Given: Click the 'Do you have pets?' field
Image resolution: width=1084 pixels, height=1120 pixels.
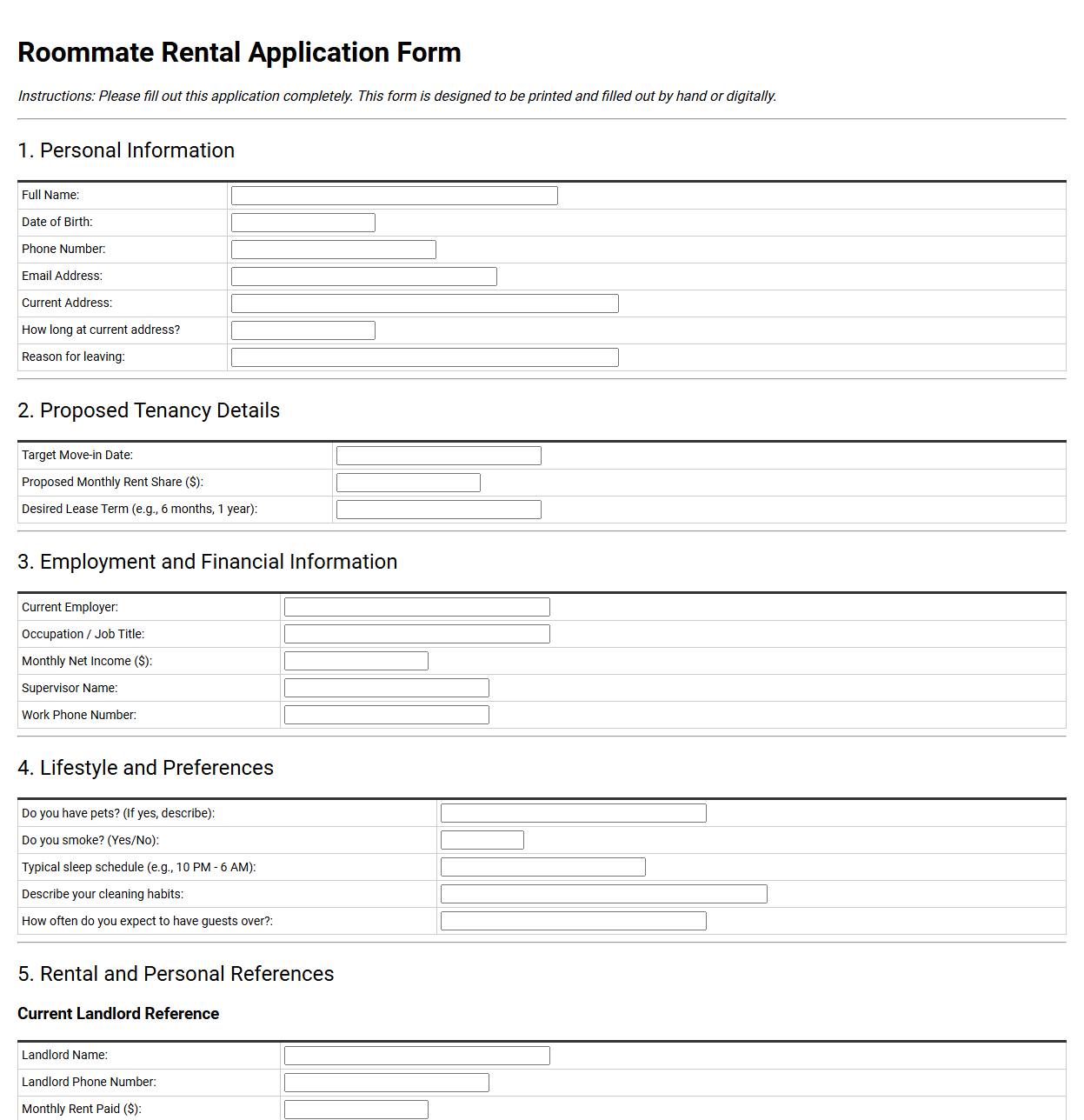Looking at the screenshot, I should [574, 813].
